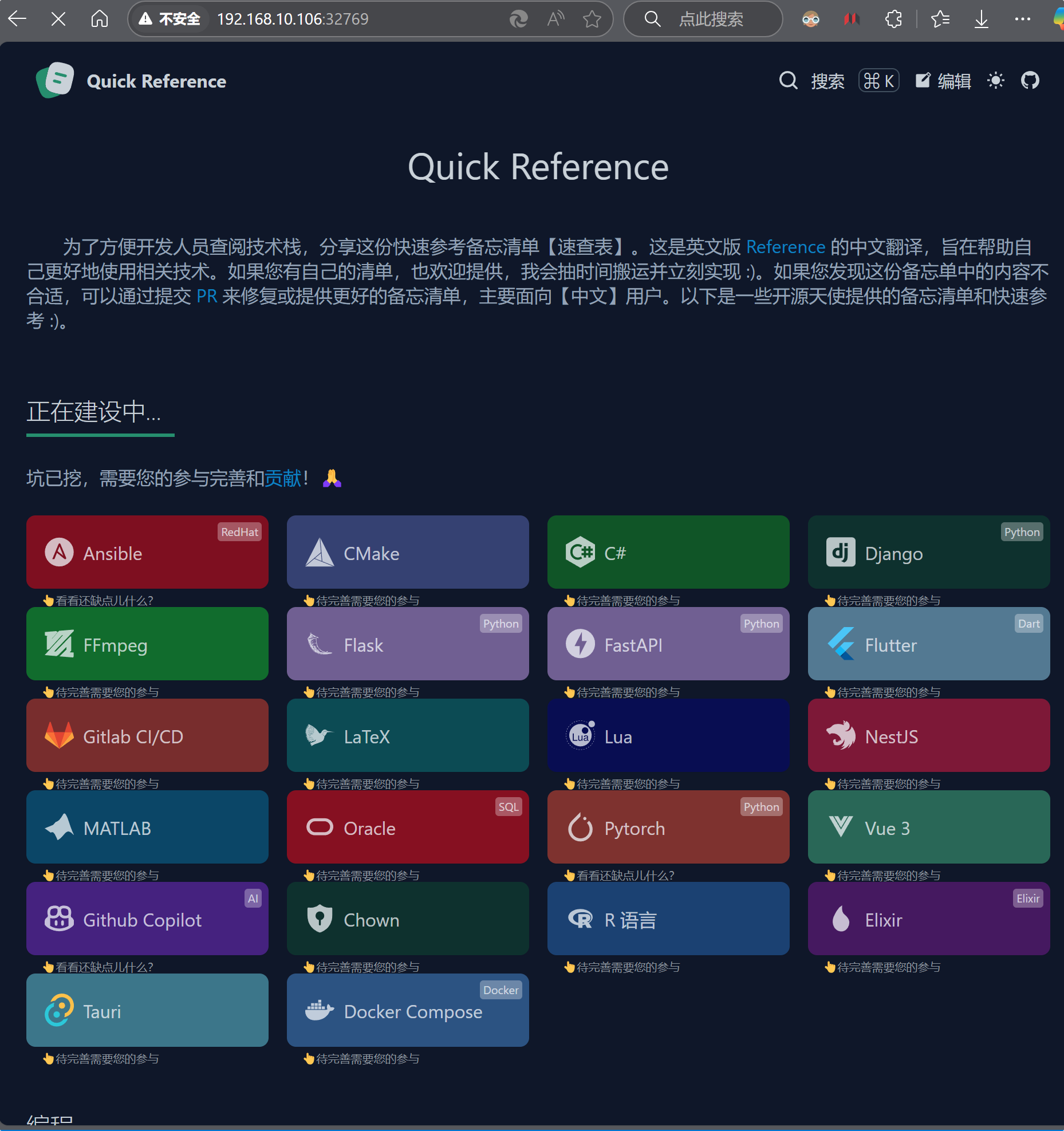Click the 编辑 edit link
This screenshot has width=1064, height=1131.
[943, 81]
